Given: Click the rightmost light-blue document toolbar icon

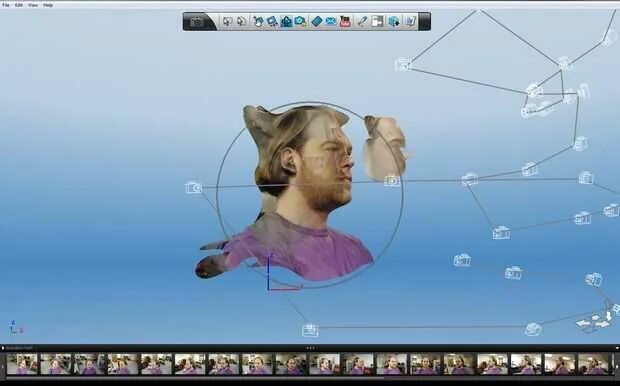Looking at the screenshot, I should point(410,21).
